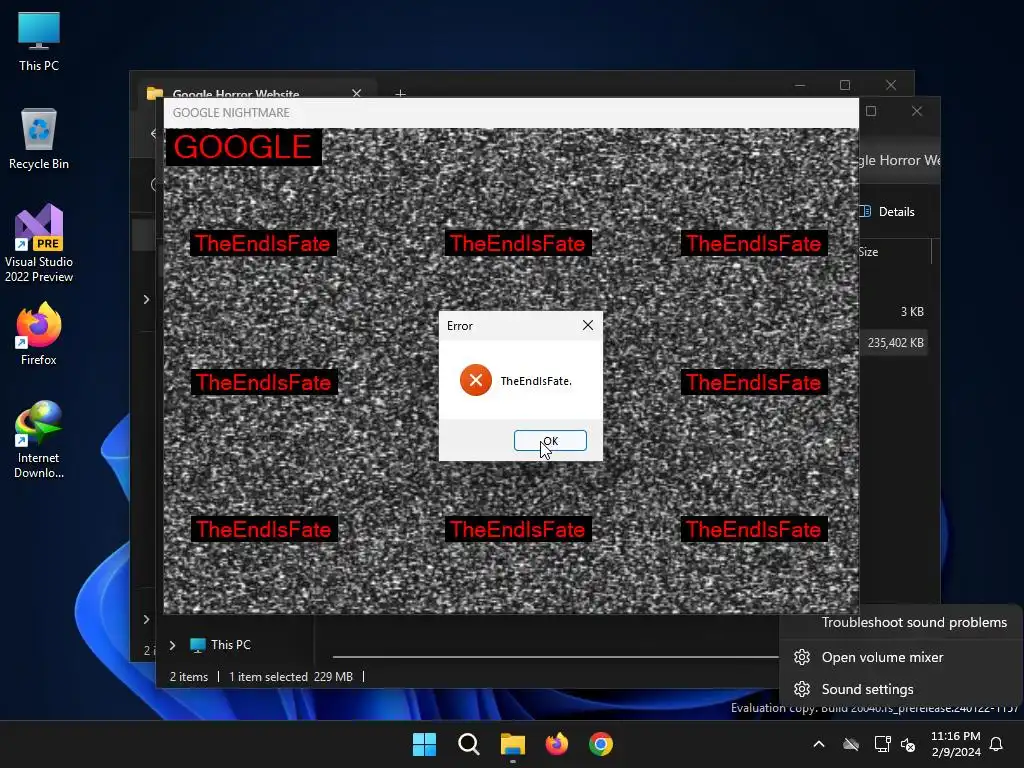Open the Windows Start menu
This screenshot has height=768, width=1024.
(x=424, y=744)
